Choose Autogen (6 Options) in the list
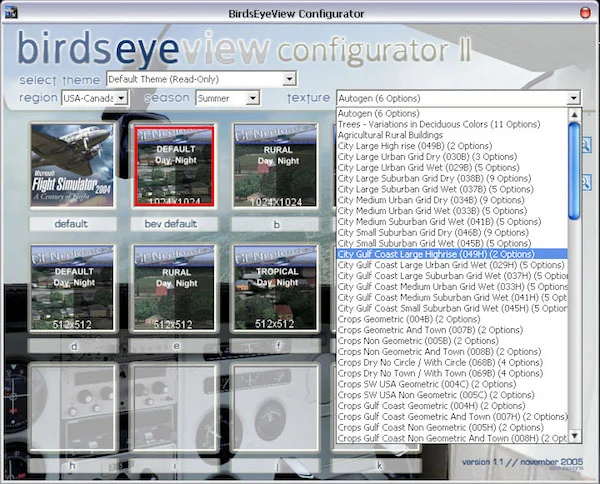 coord(452,113)
